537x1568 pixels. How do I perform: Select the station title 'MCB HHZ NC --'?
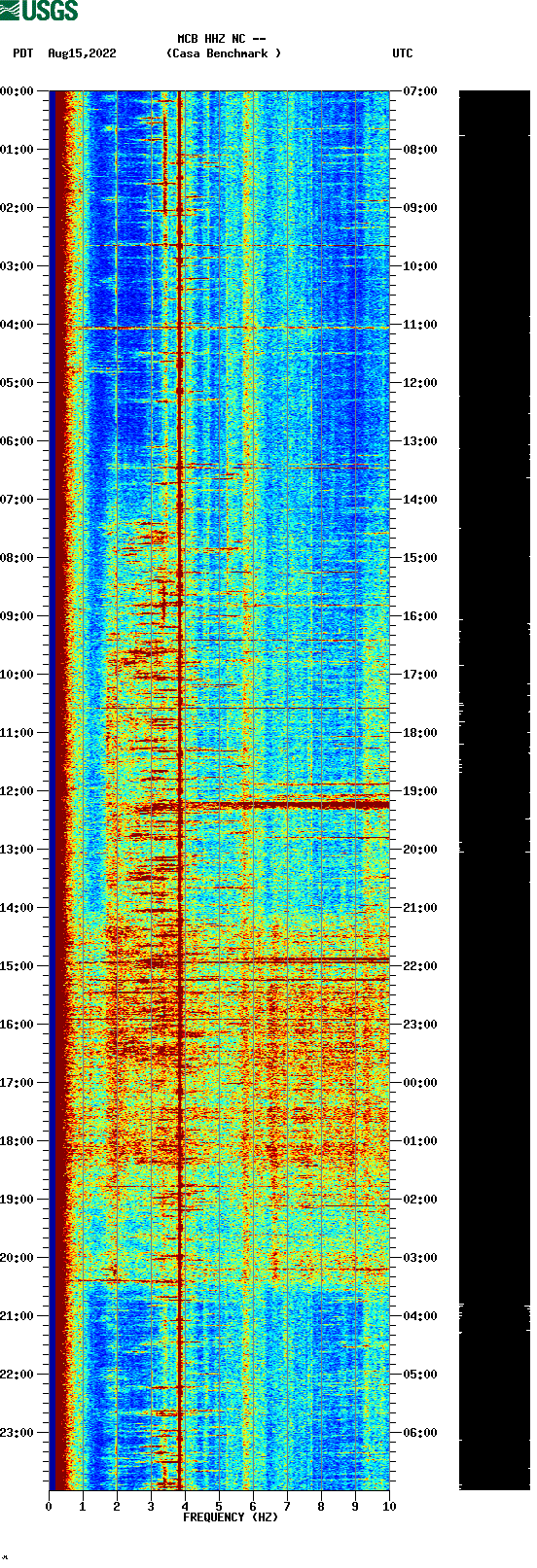222,39
